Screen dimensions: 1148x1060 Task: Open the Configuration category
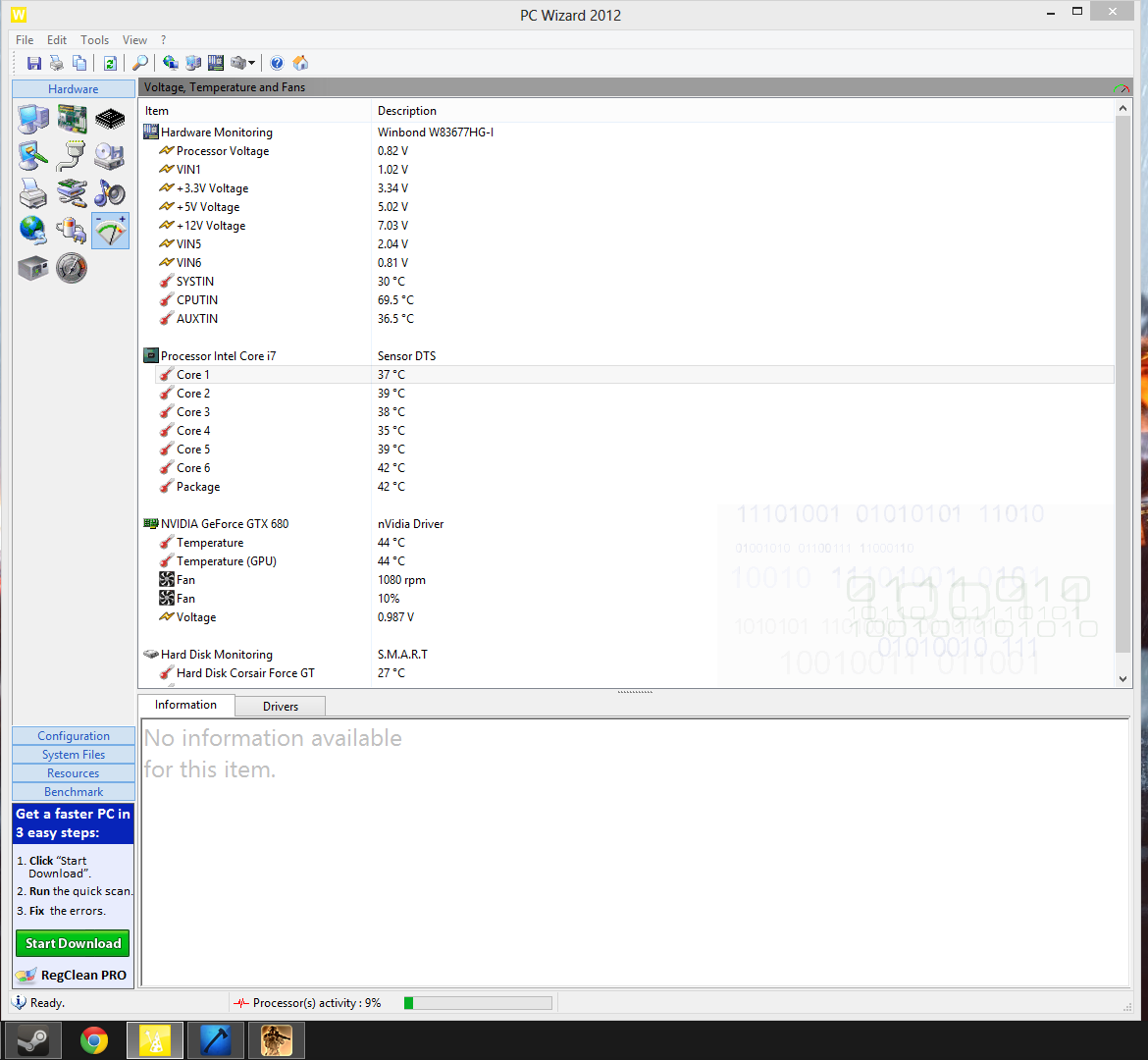pyautogui.click(x=74, y=735)
